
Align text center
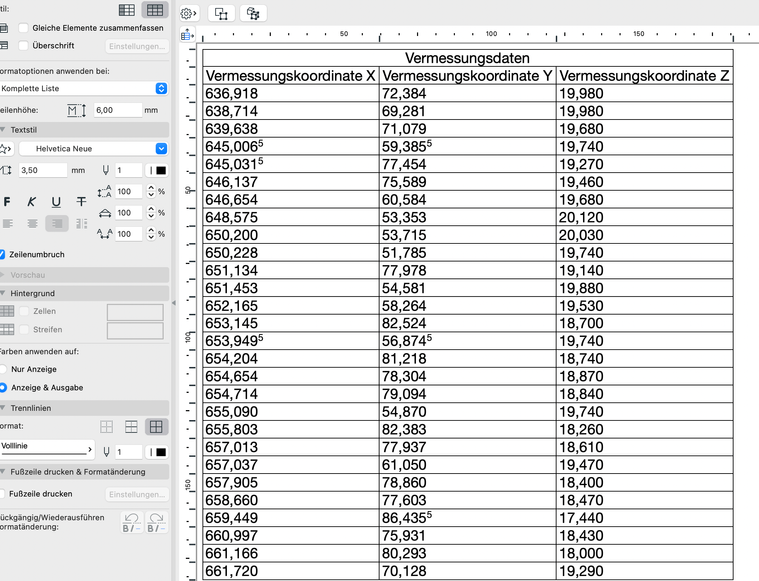click(x=32, y=224)
